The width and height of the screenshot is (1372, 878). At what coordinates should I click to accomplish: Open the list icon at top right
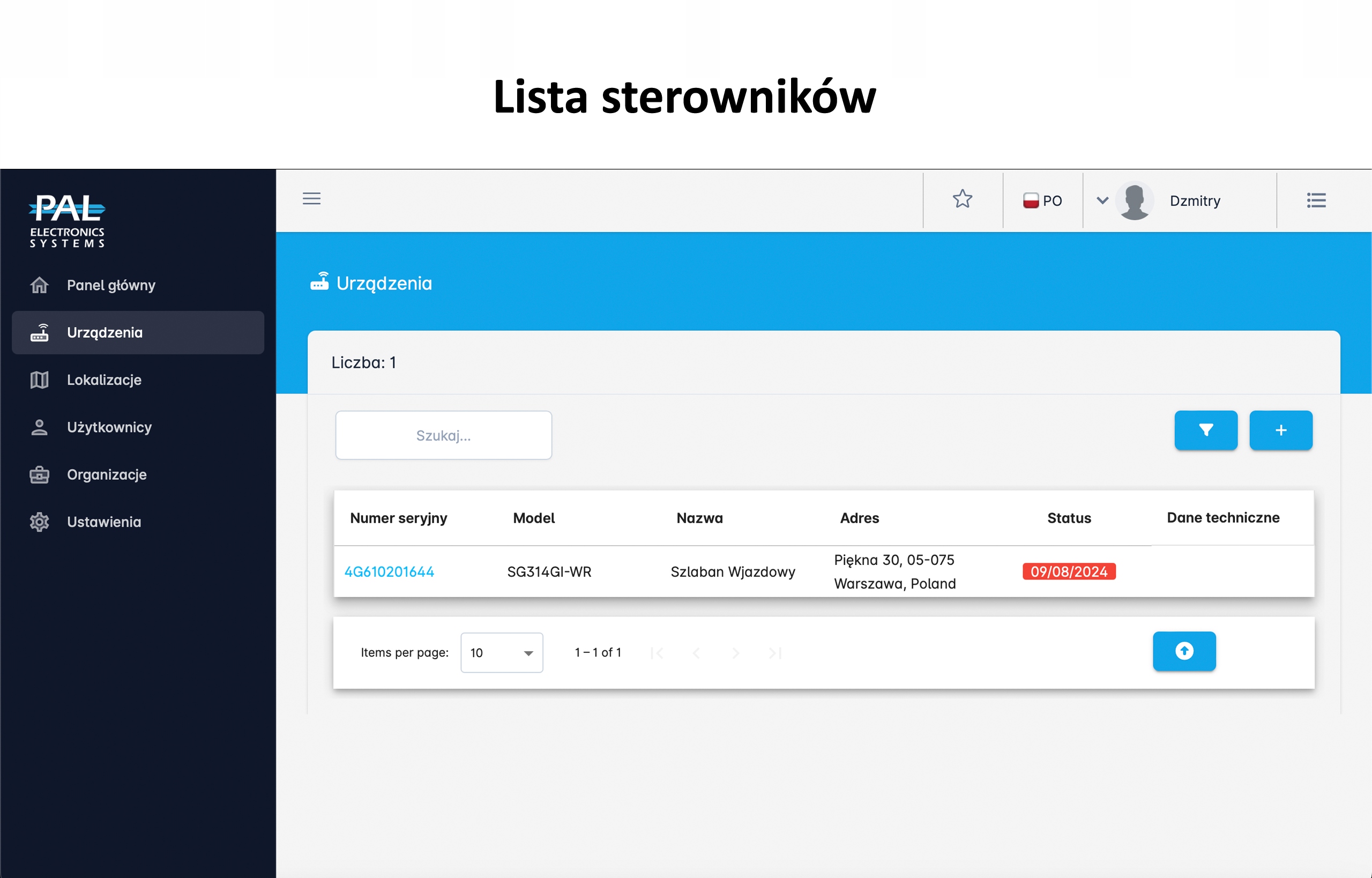pyautogui.click(x=1316, y=200)
